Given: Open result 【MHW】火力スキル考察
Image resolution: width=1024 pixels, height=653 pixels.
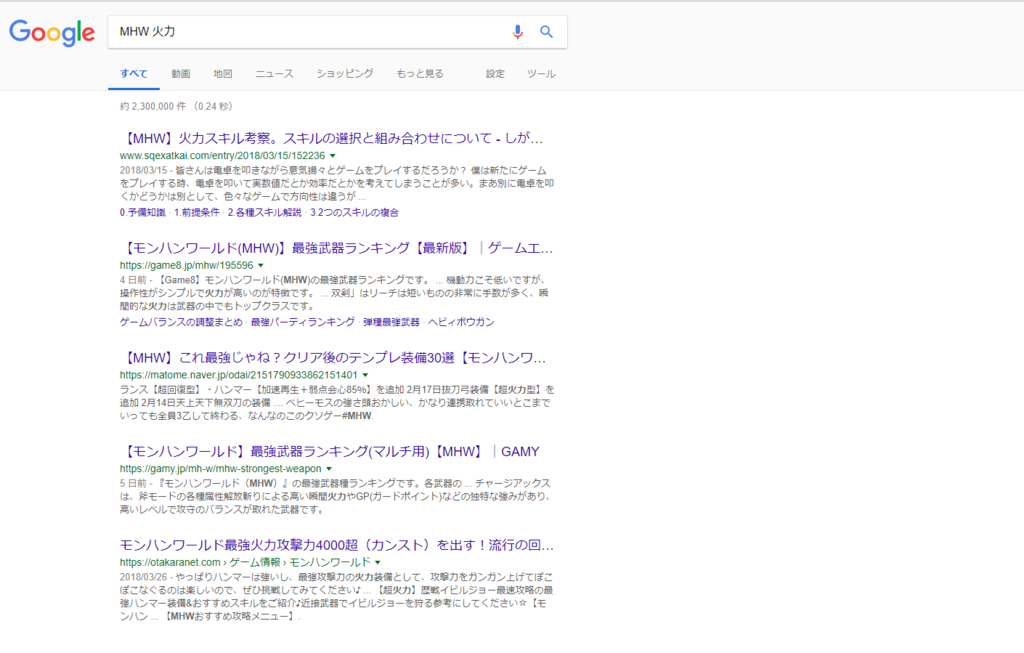Looking at the screenshot, I should pos(332,138).
